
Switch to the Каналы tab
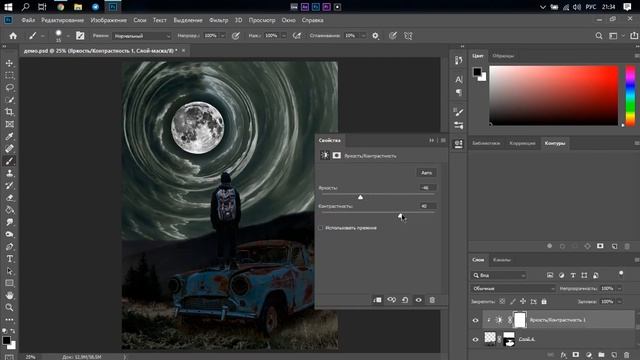(x=502, y=260)
